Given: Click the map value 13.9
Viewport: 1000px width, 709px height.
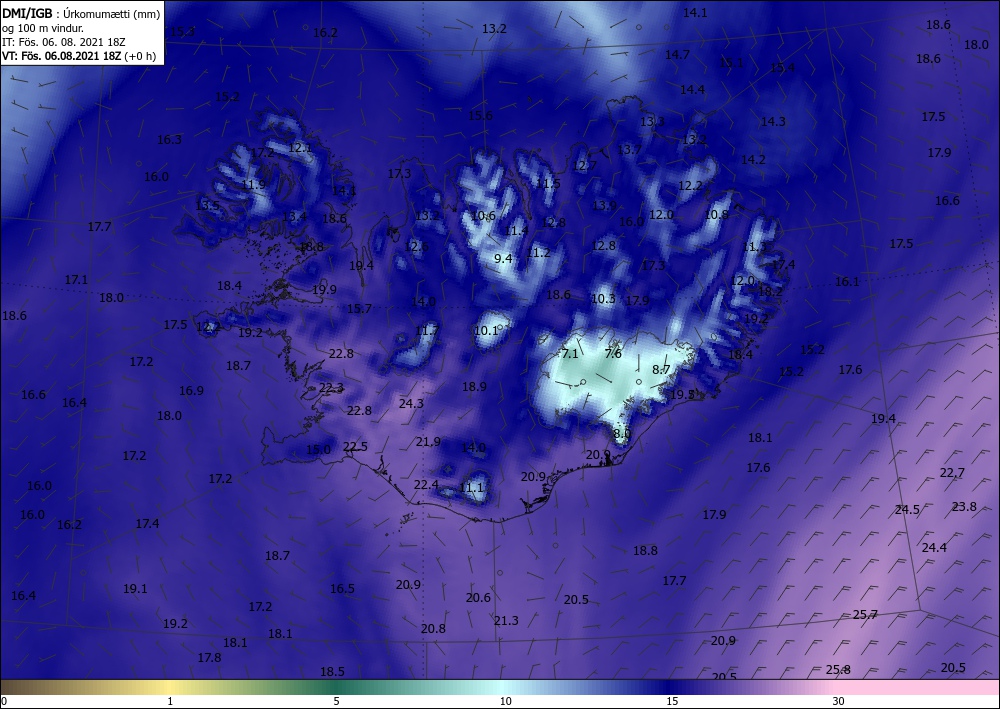Looking at the screenshot, I should click(x=604, y=205).
